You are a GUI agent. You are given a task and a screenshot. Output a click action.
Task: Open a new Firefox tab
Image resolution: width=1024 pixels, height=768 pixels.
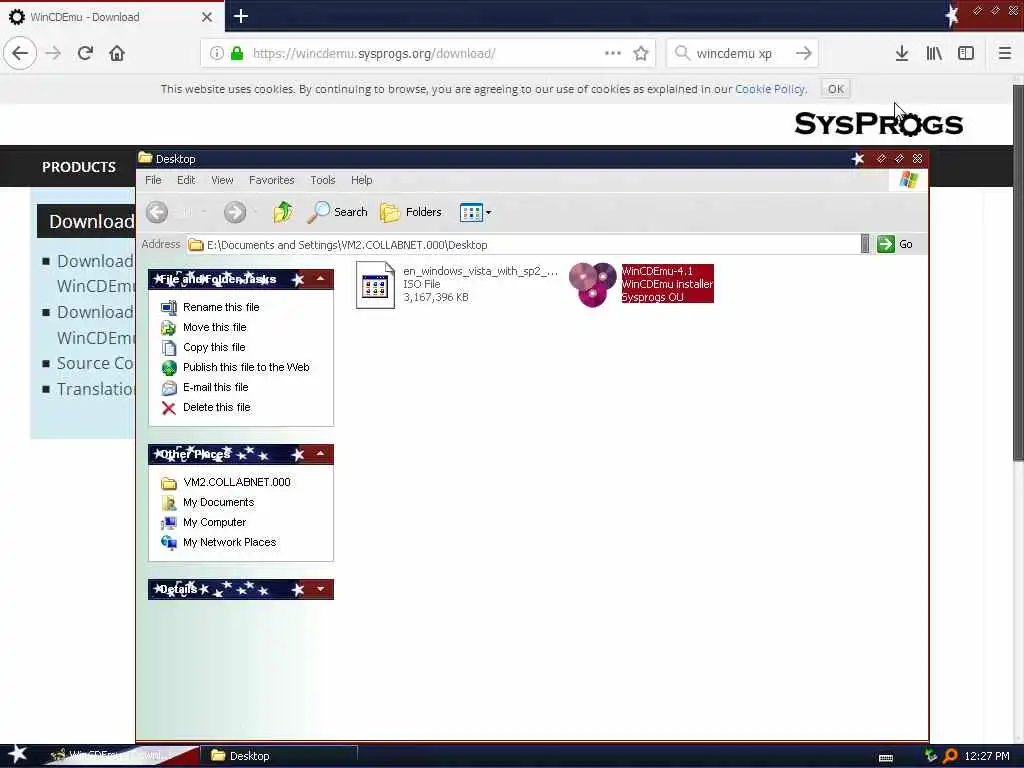[x=240, y=16]
